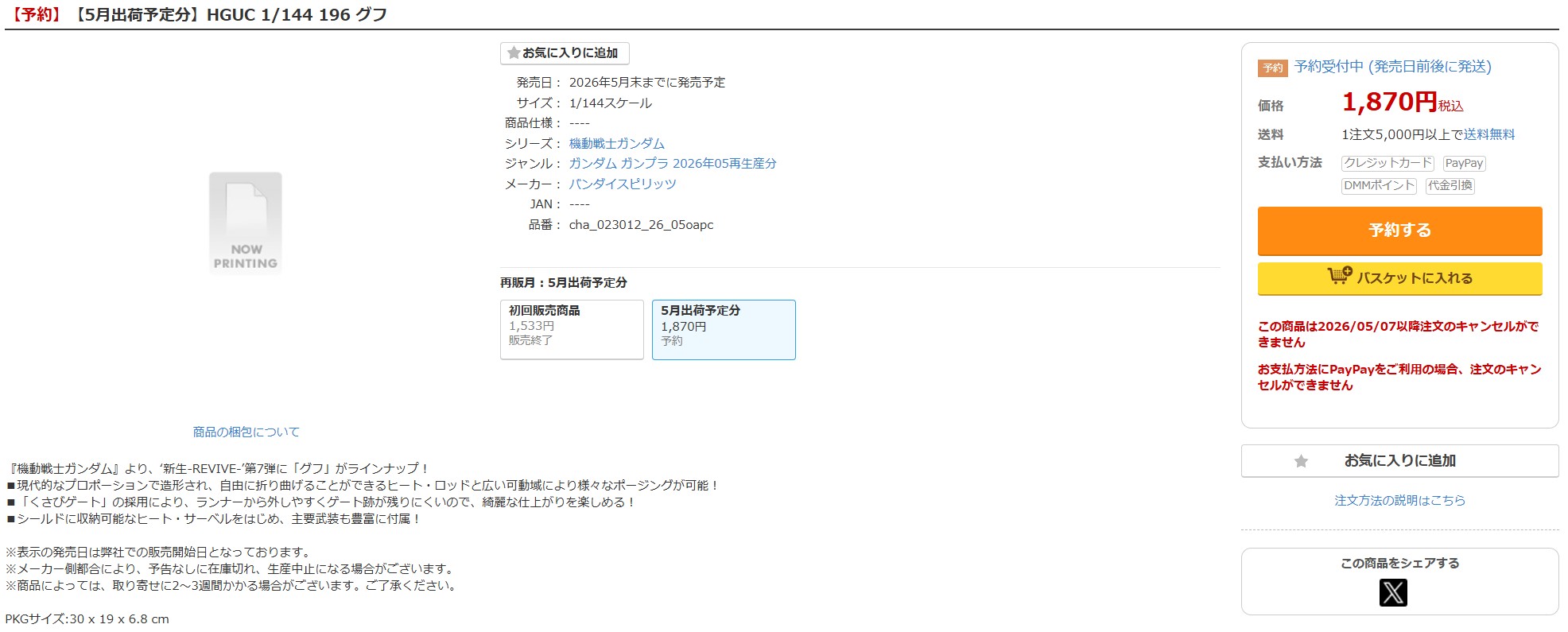1568x632 pixels.
Task: Open the バンダイスピリッツ maker link
Action: coord(623,184)
